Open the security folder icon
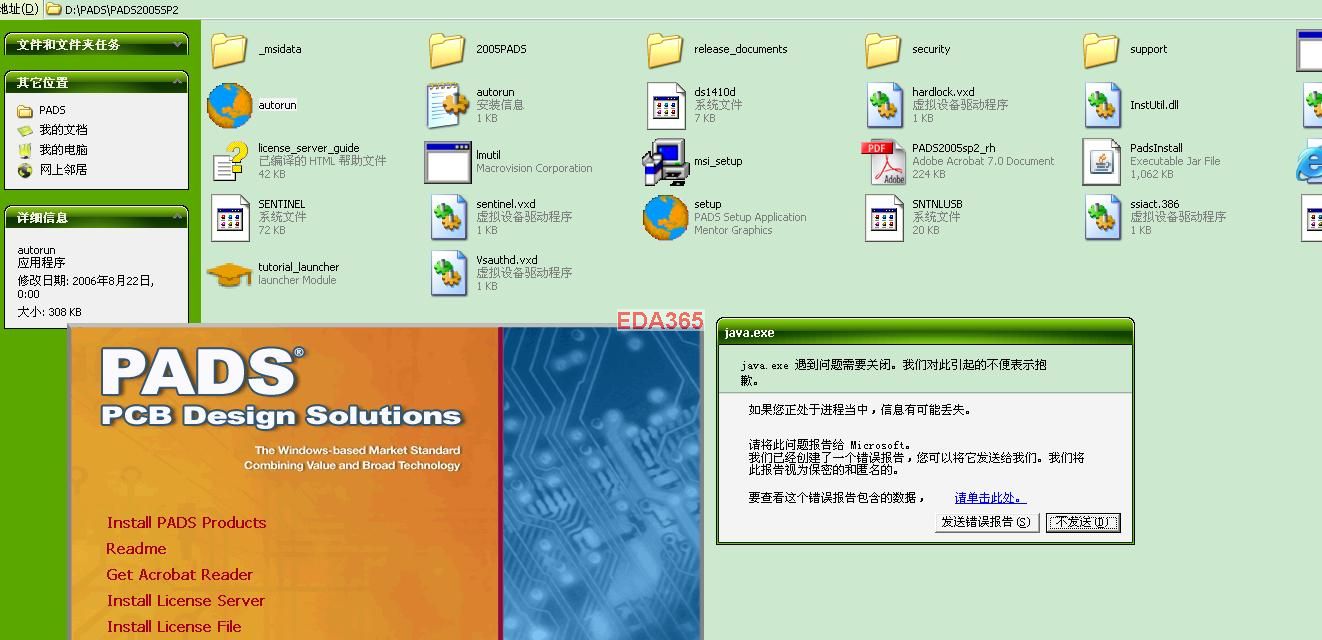Screen dimensions: 1322x640 click(x=883, y=49)
